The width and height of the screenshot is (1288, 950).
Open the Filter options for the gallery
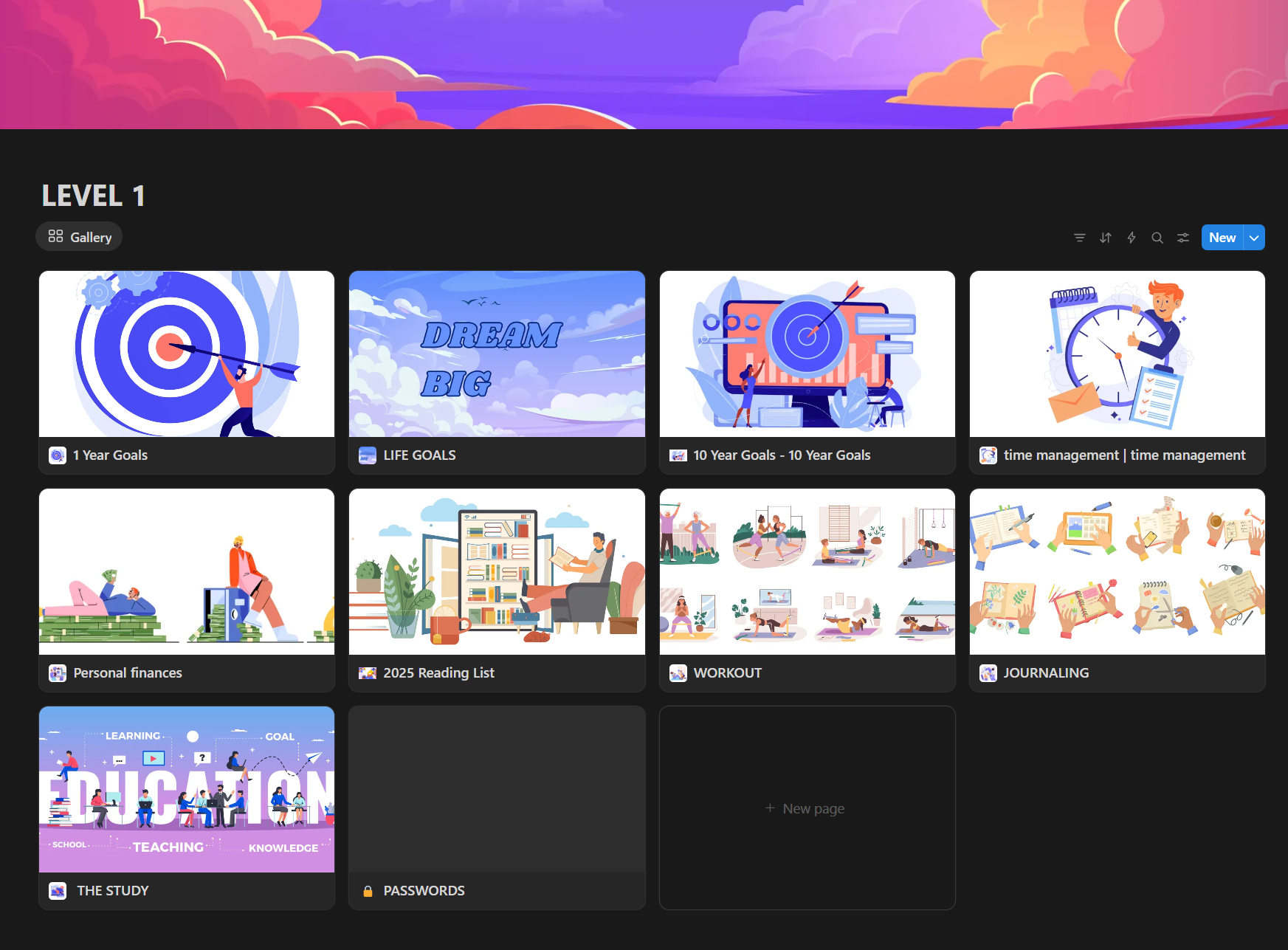(1080, 237)
